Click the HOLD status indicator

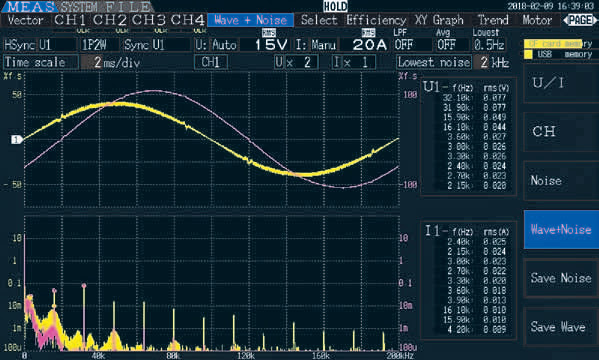click(335, 6)
